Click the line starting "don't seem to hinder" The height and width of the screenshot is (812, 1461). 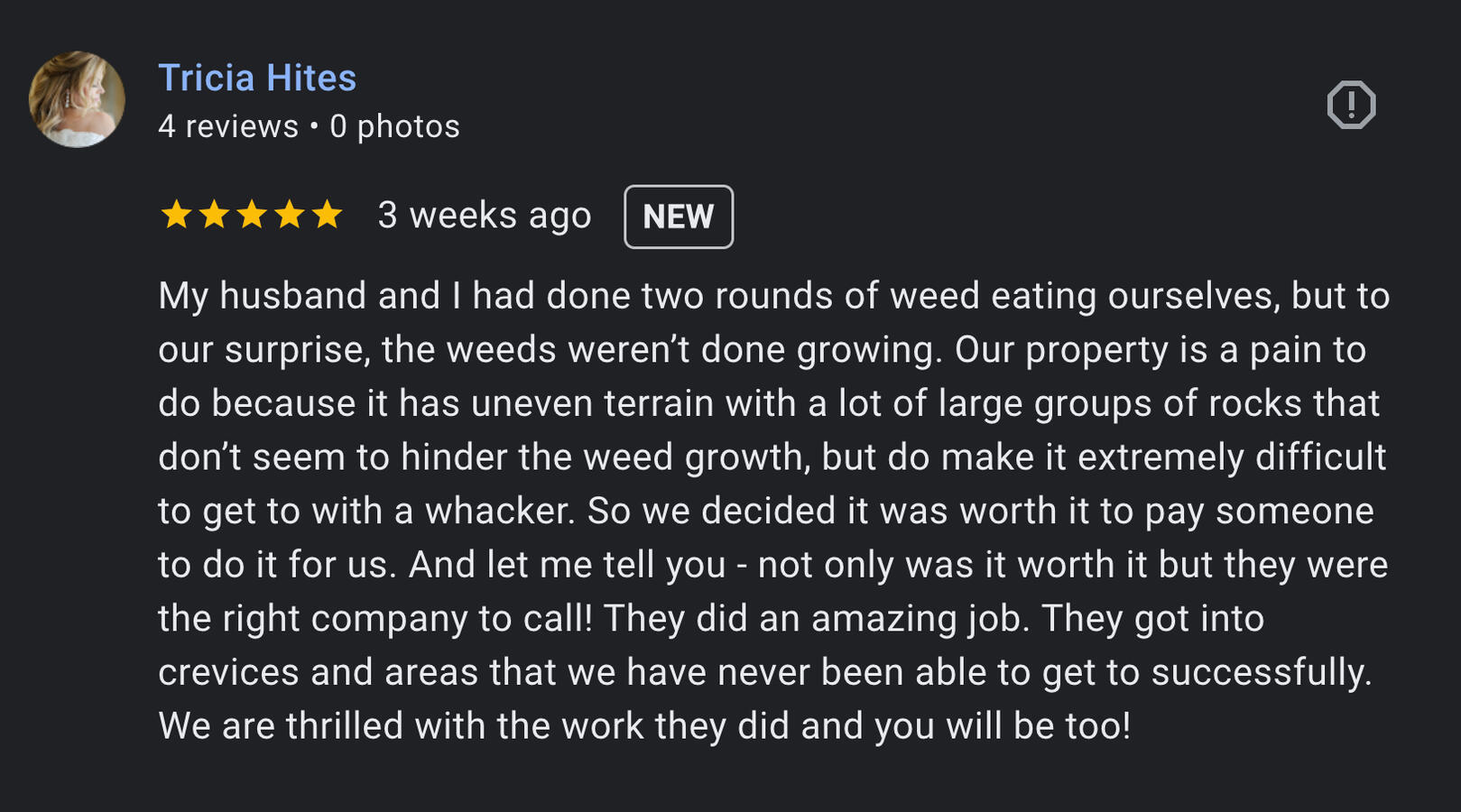coord(772,457)
